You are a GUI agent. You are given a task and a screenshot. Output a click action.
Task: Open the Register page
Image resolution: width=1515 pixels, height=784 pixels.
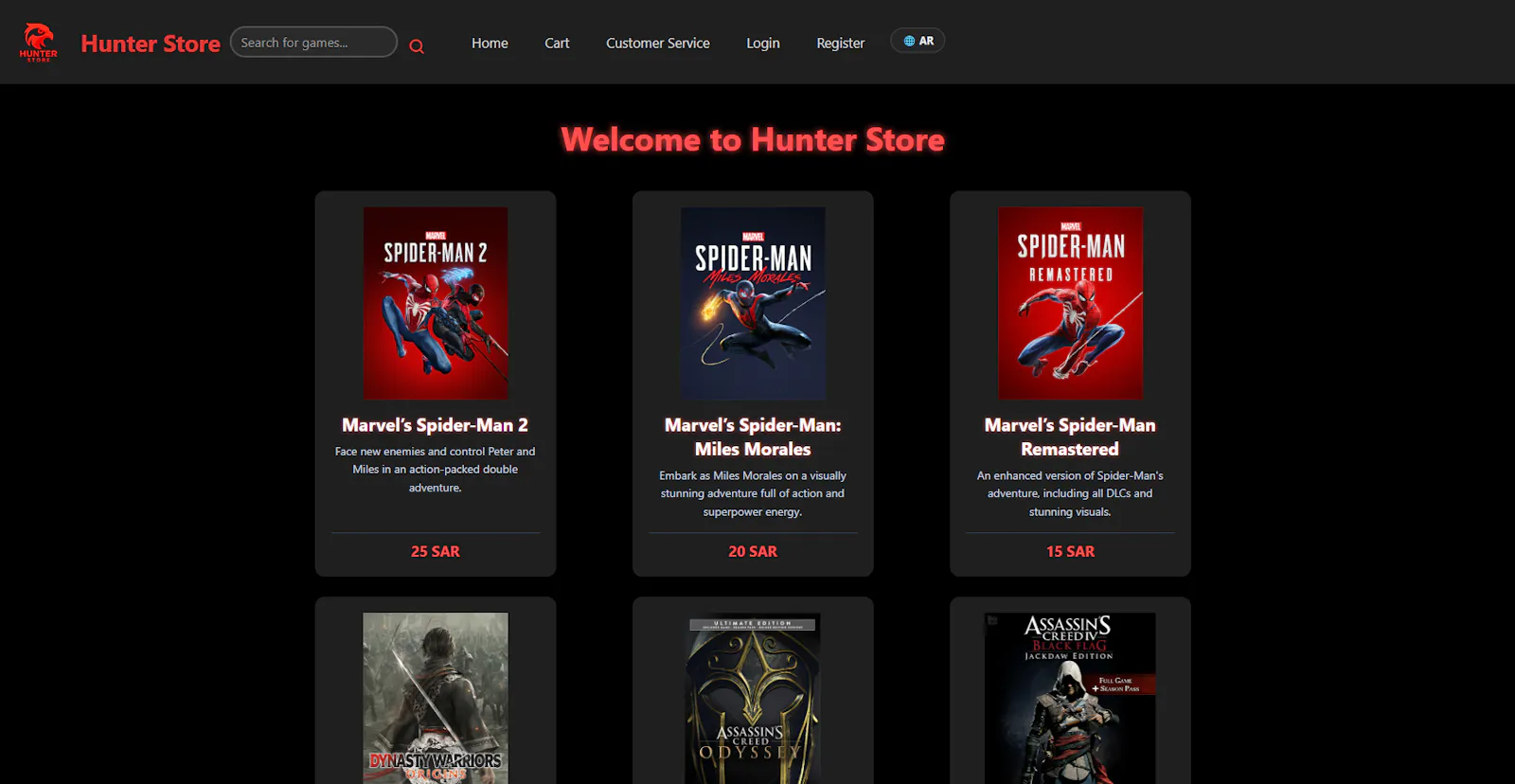pyautogui.click(x=841, y=43)
